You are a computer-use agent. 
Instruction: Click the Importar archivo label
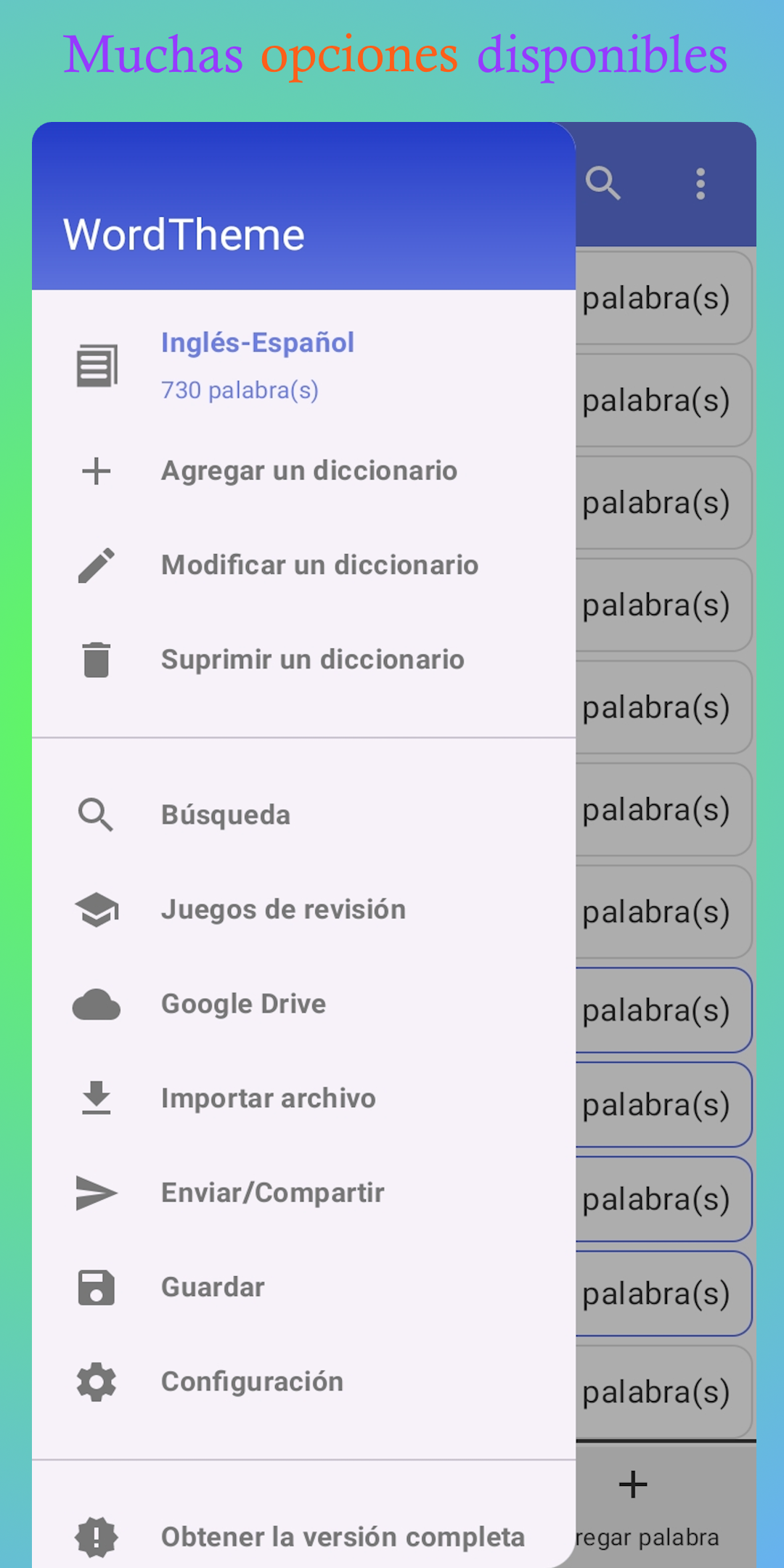point(269,1098)
